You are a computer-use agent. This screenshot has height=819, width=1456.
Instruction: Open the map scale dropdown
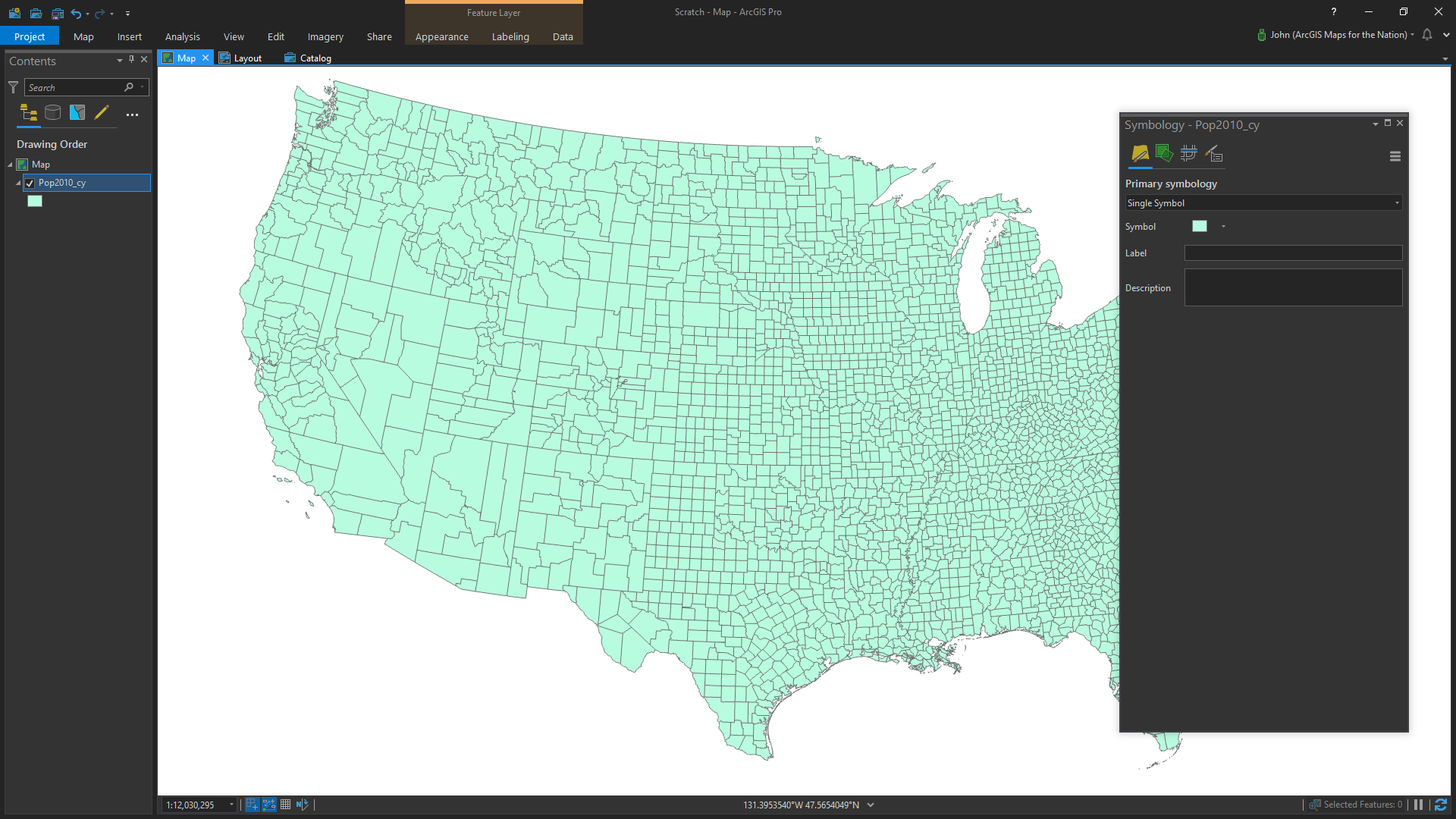tap(231, 805)
